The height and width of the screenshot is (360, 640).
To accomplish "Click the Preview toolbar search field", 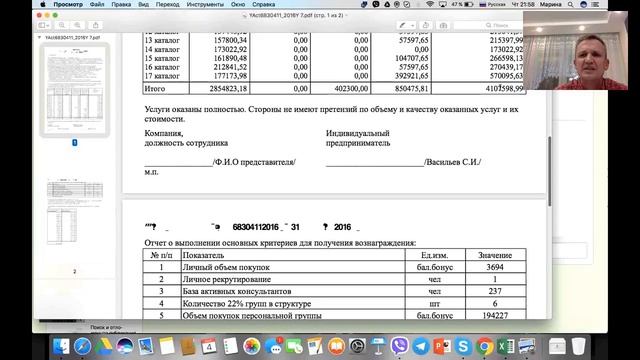I will (488, 25).
